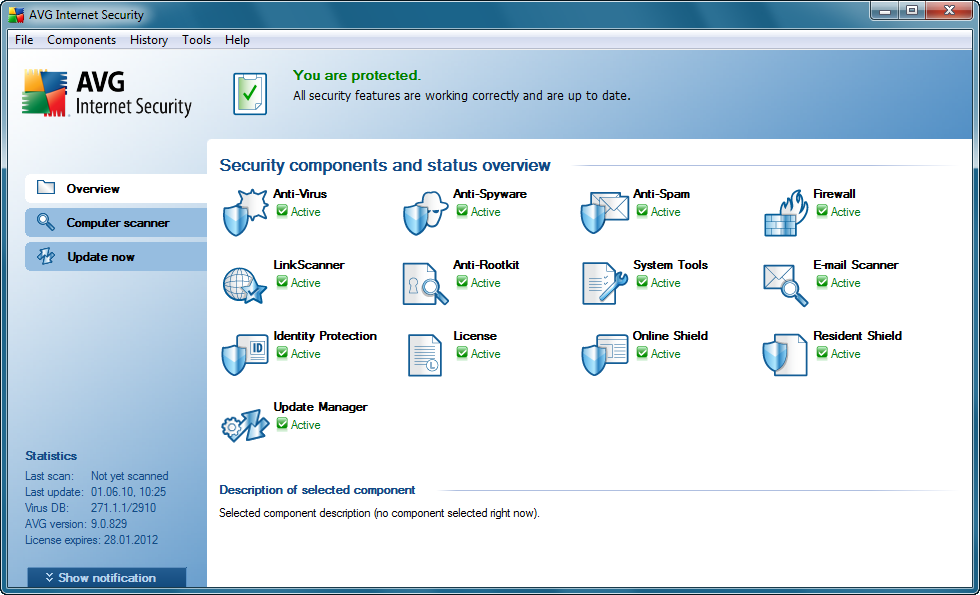Open the Components menu

click(81, 40)
